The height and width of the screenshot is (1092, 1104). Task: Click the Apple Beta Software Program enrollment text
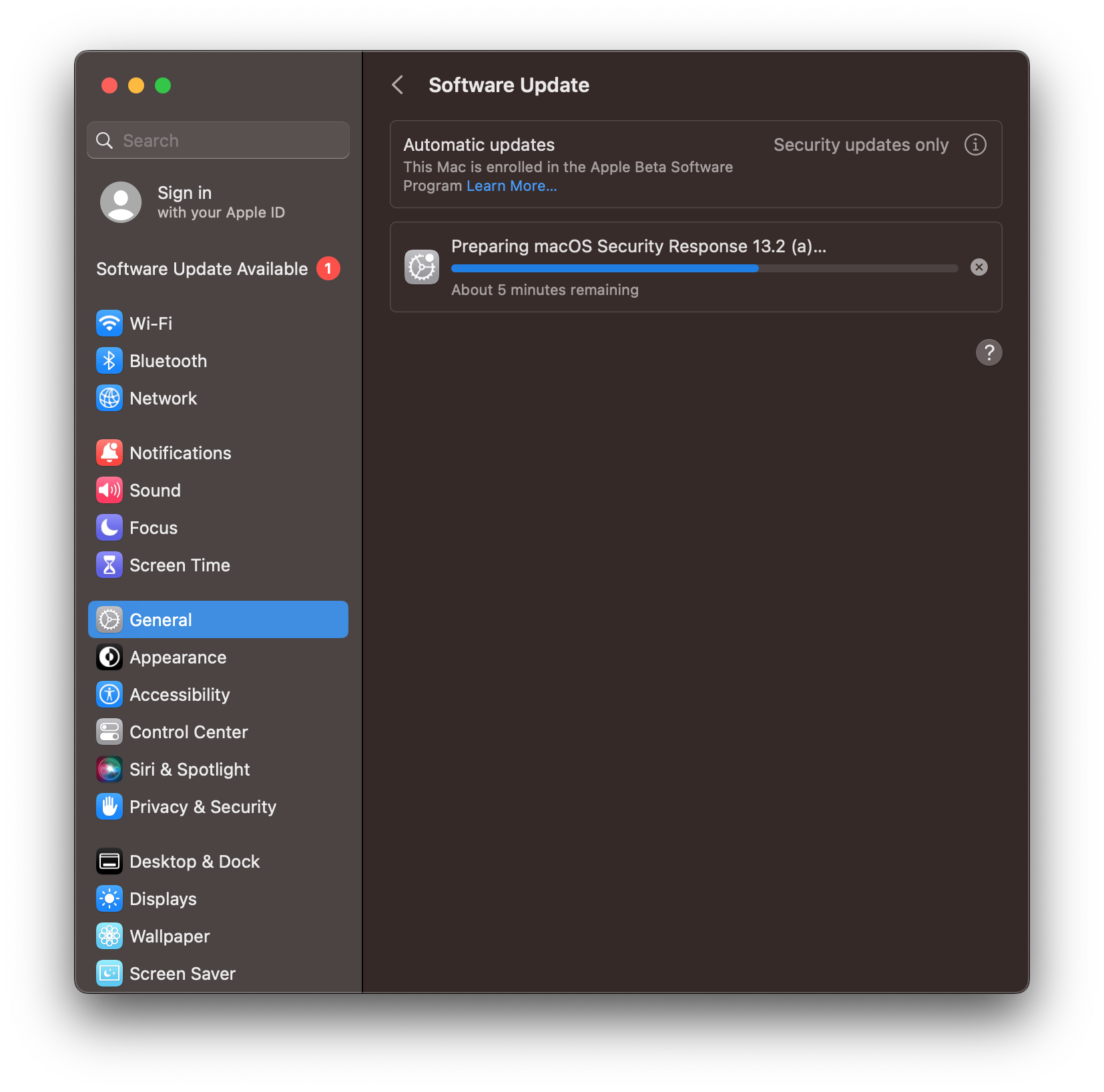(568, 176)
